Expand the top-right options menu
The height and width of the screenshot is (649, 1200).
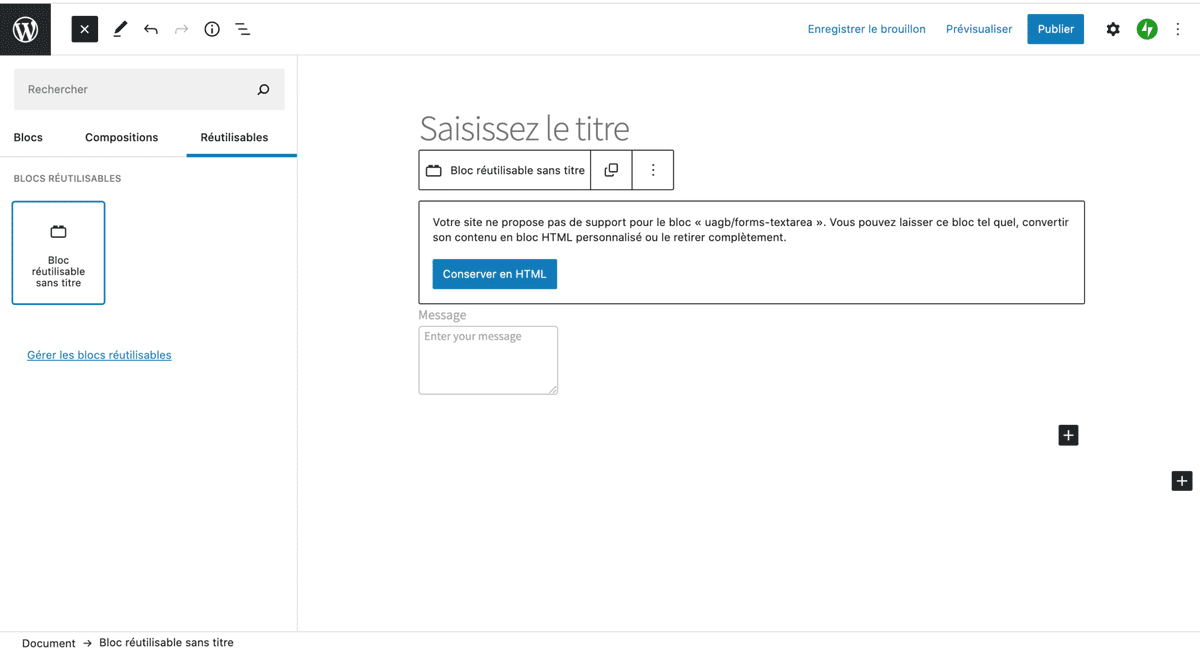coord(1178,29)
